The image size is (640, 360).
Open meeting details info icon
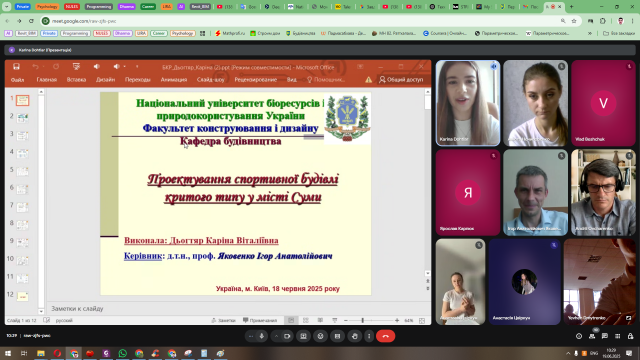[x=579, y=336]
